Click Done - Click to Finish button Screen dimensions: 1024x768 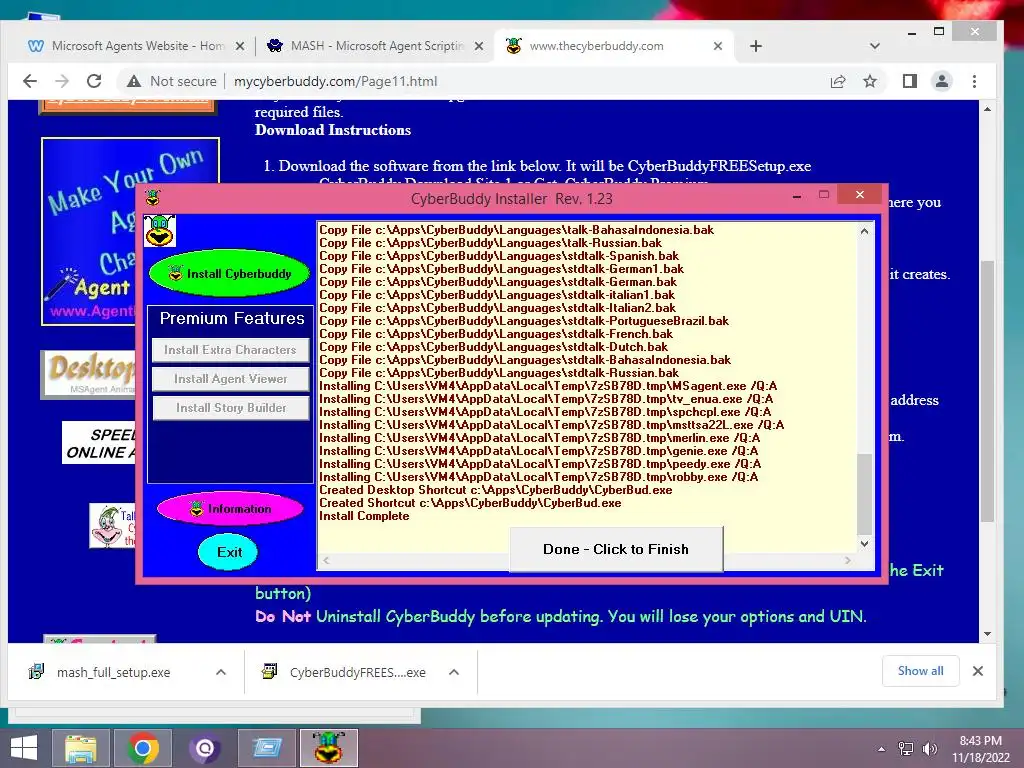(616, 549)
